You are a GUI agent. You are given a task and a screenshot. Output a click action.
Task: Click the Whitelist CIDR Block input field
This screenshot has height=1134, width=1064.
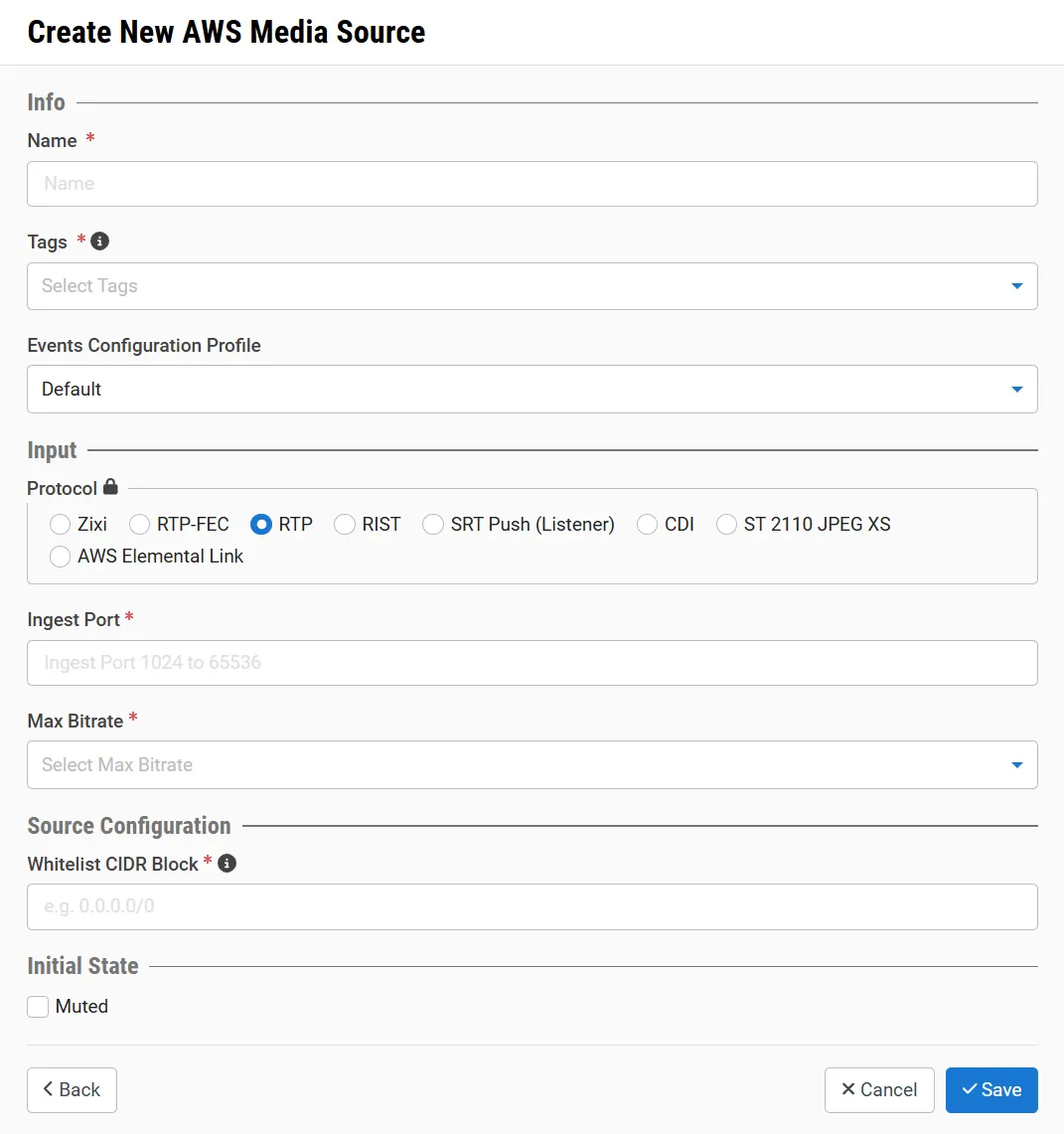coord(532,907)
